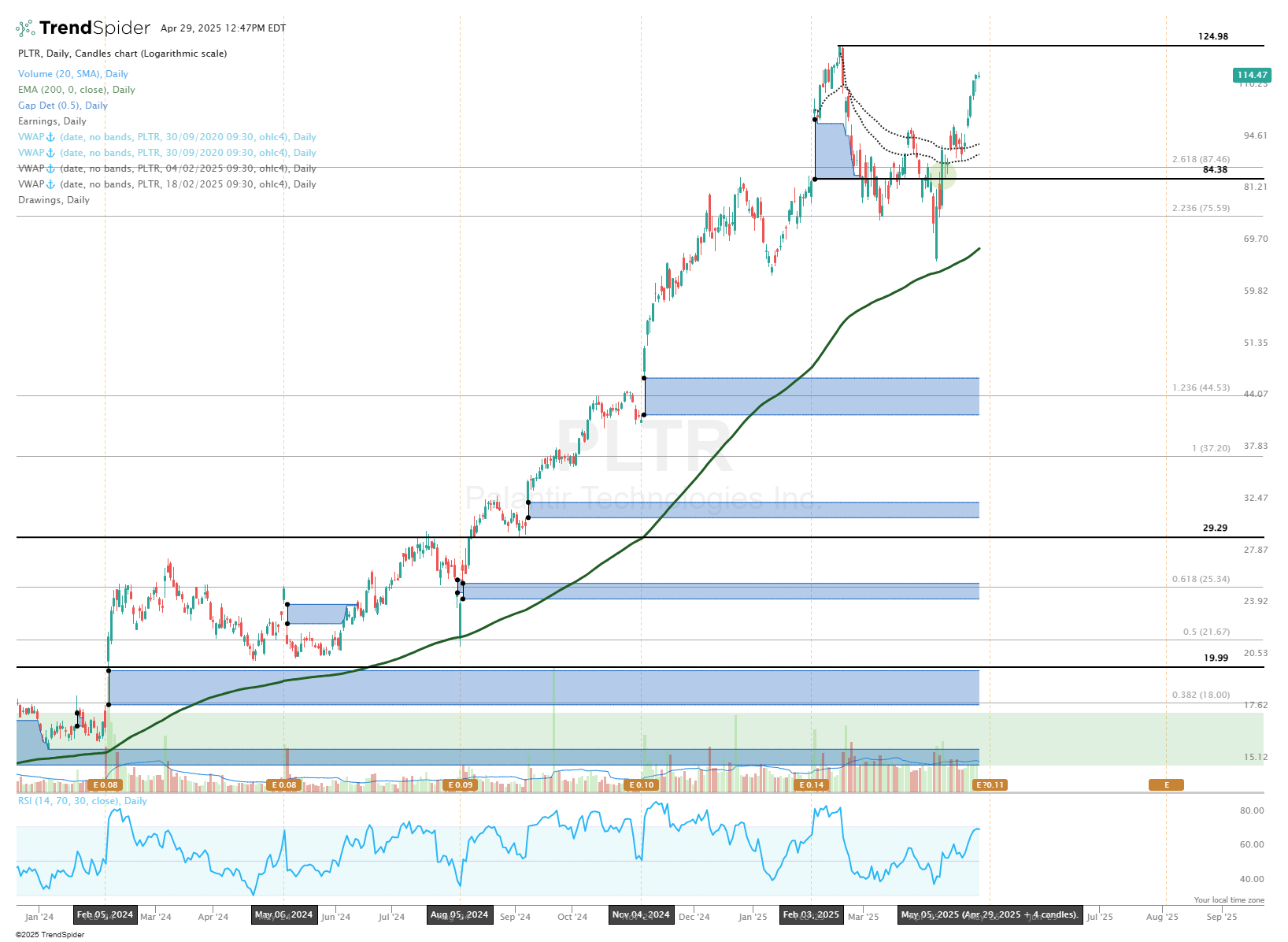The image size is (1288, 942).
Task: Click the TrendSpider logo
Action: coord(83,28)
